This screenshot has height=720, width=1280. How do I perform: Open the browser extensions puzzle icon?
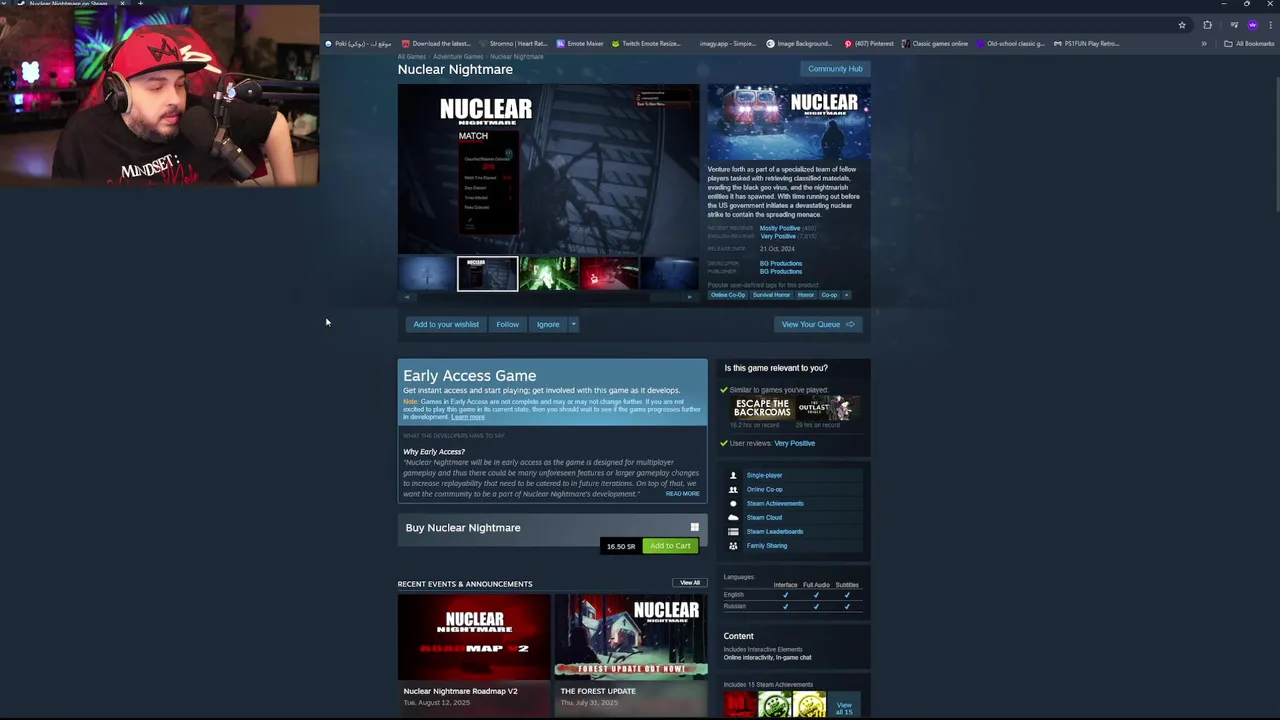point(1207,25)
